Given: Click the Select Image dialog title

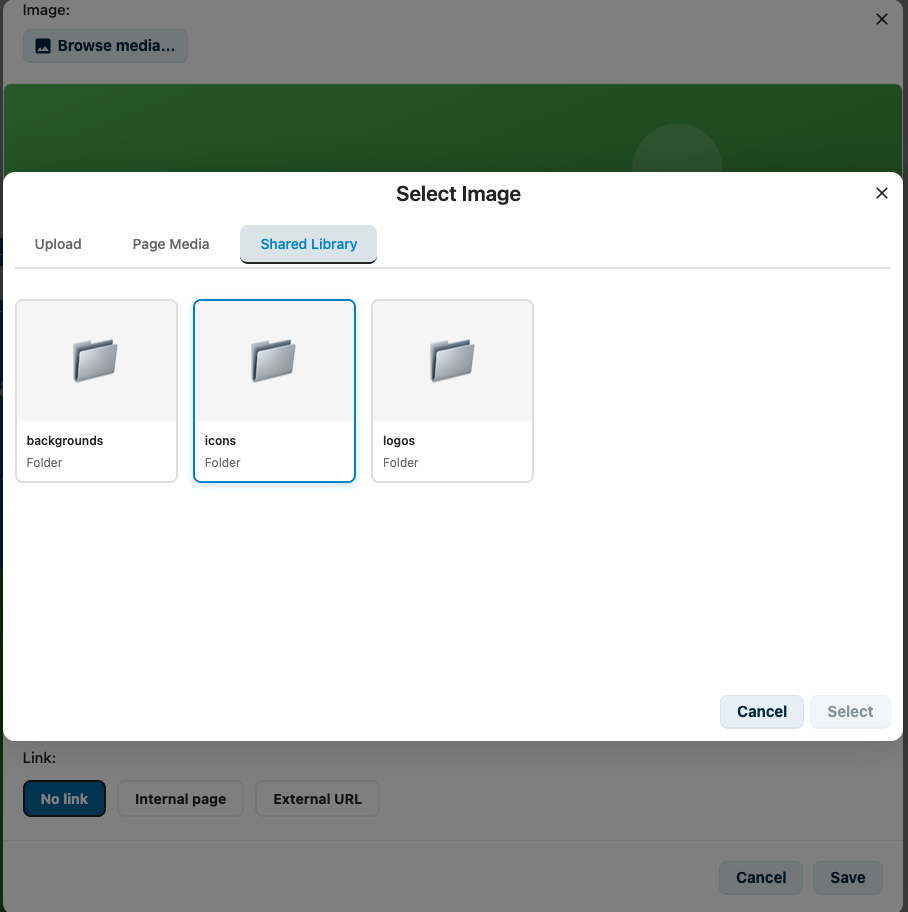Looking at the screenshot, I should coord(458,194).
